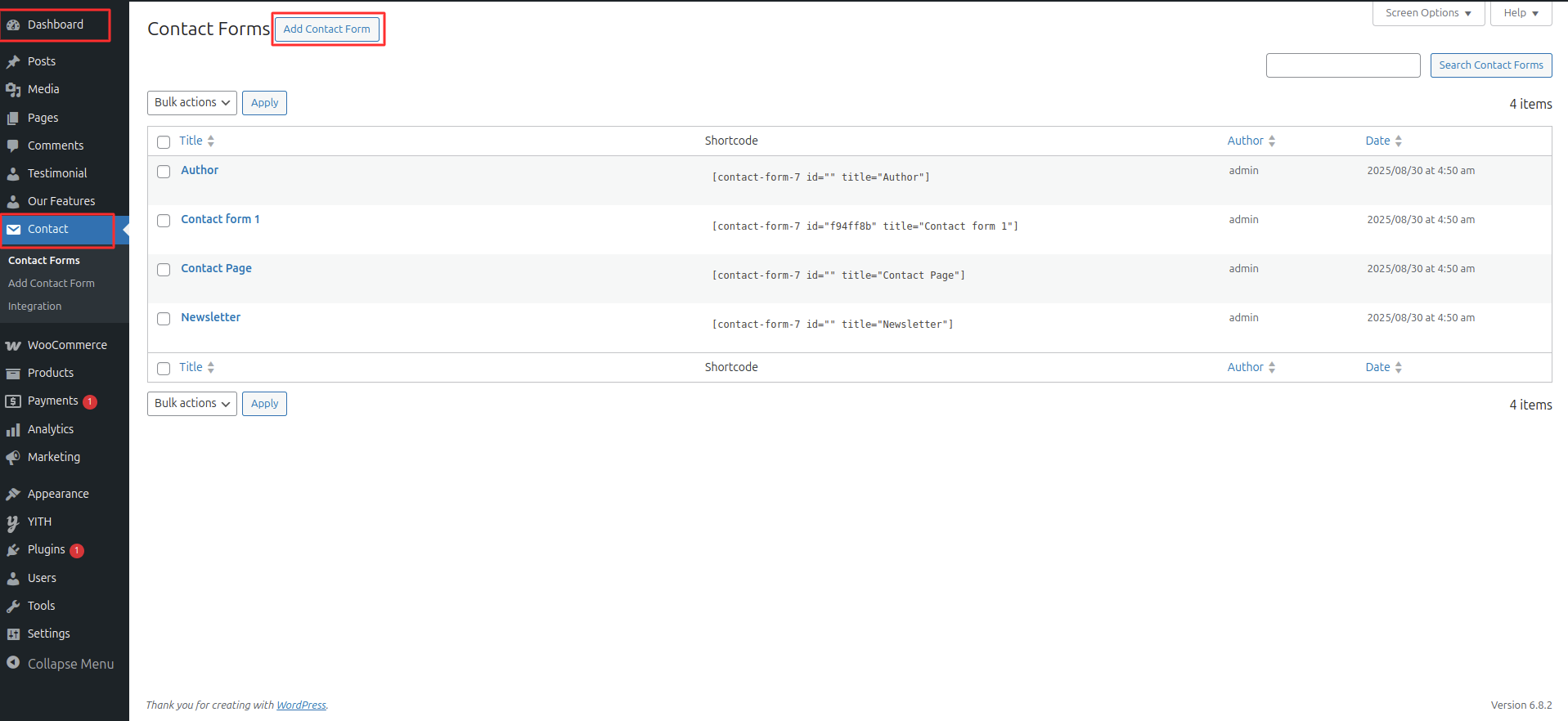Screen dimensions: 1568x721
Task: Click the Search Contact Forms button
Action: (1491, 65)
